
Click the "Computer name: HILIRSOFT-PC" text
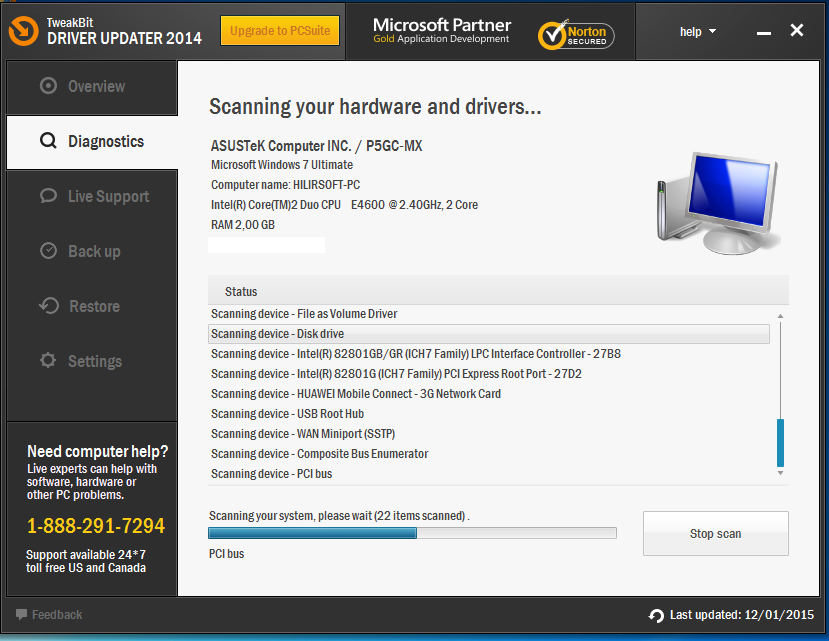[285, 185]
